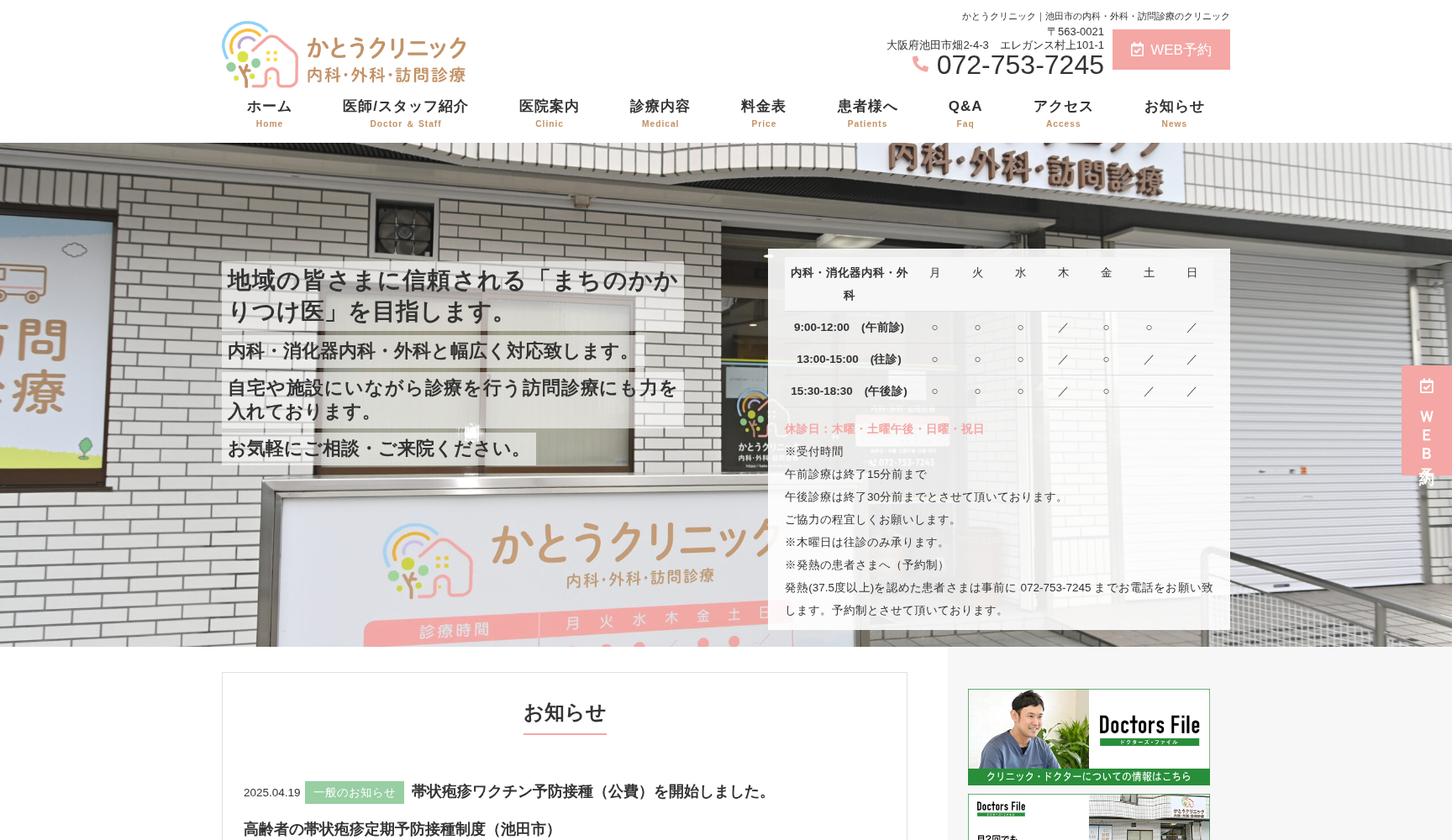Open the 医師/スタッフ紹介 page
The image size is (1452, 840).
(x=405, y=113)
